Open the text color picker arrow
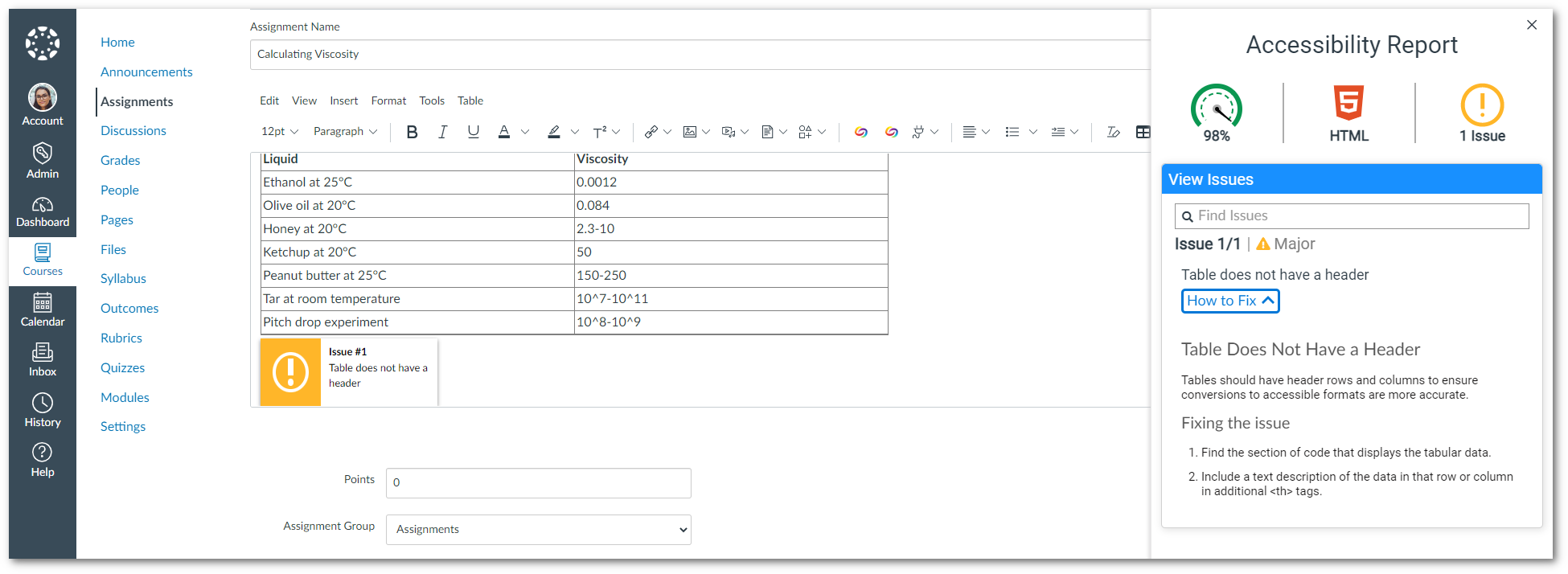Image resolution: width=1568 pixels, height=574 pixels. pos(525,132)
